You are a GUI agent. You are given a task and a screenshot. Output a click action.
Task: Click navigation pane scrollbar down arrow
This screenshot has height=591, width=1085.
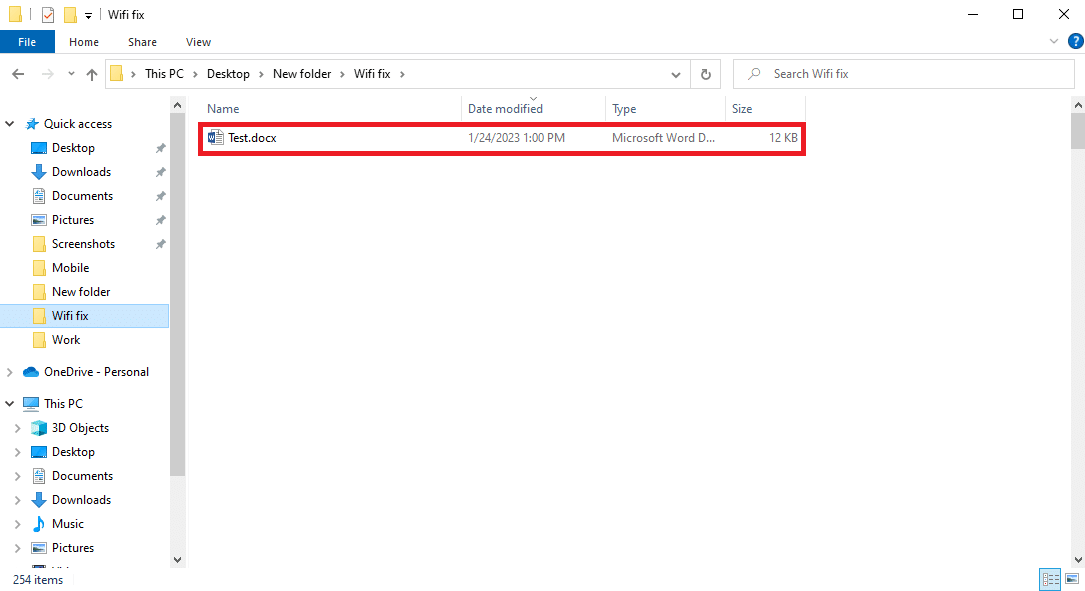pos(177,560)
